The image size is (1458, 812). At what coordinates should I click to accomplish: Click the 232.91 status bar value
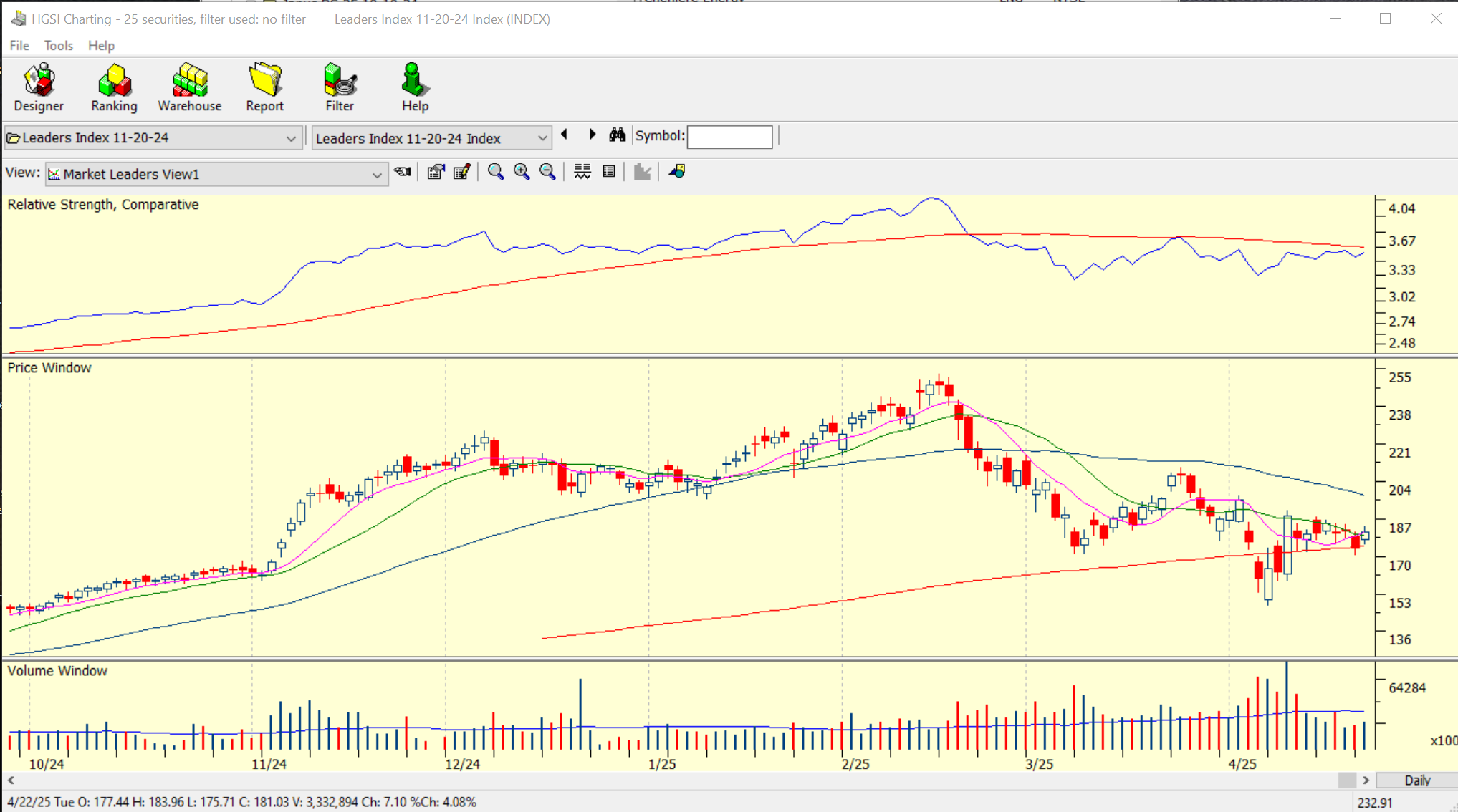coord(1374,803)
